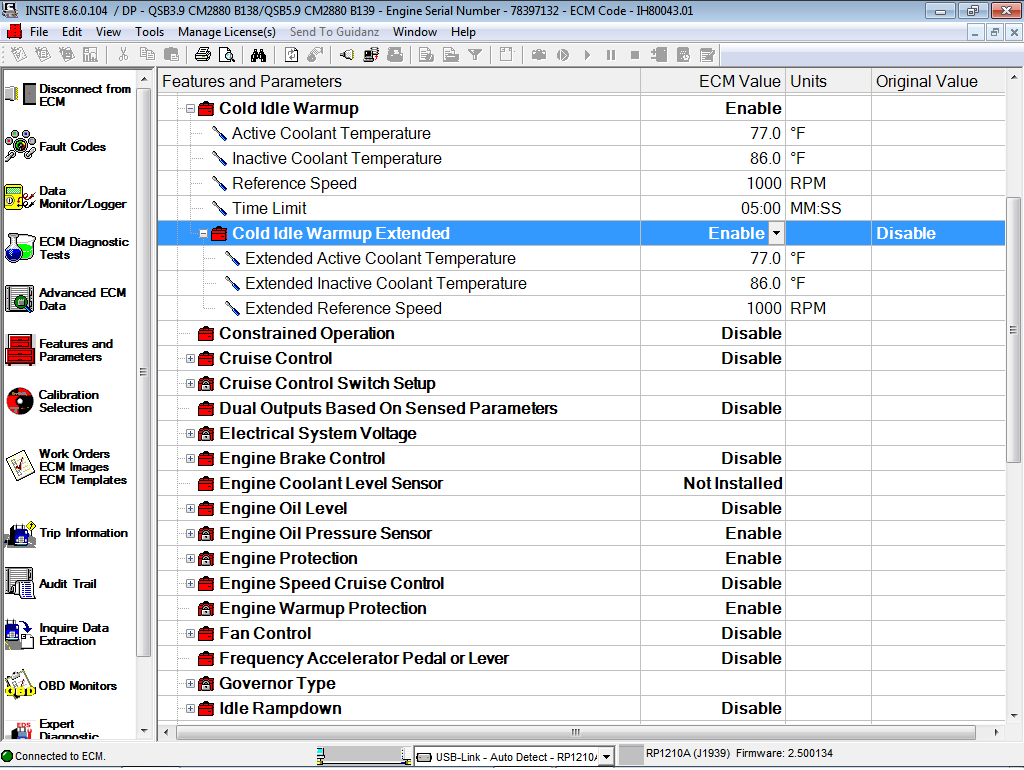Viewport: 1024px width, 770px height.
Task: Click the Print Preview toolbar icon
Action: (x=227, y=55)
